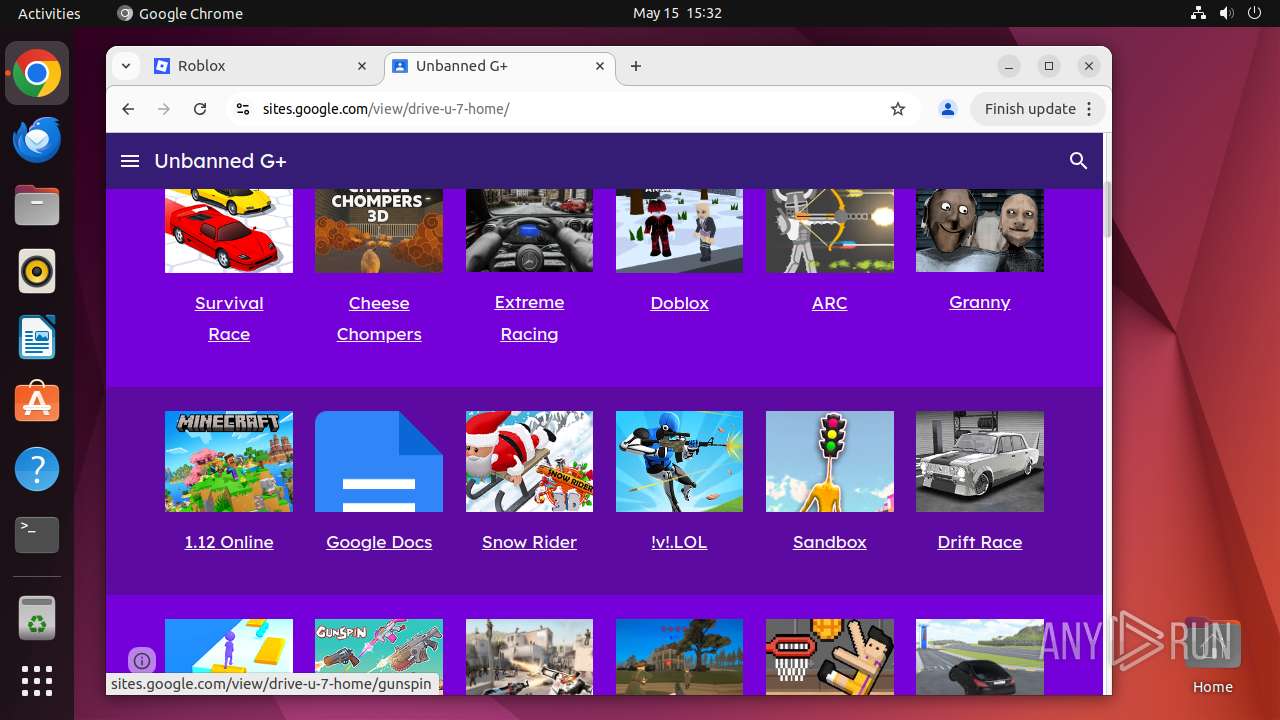Viewport: 1280px width, 720px height.
Task: Click the Minecraft game thumbnail
Action: [x=229, y=461]
